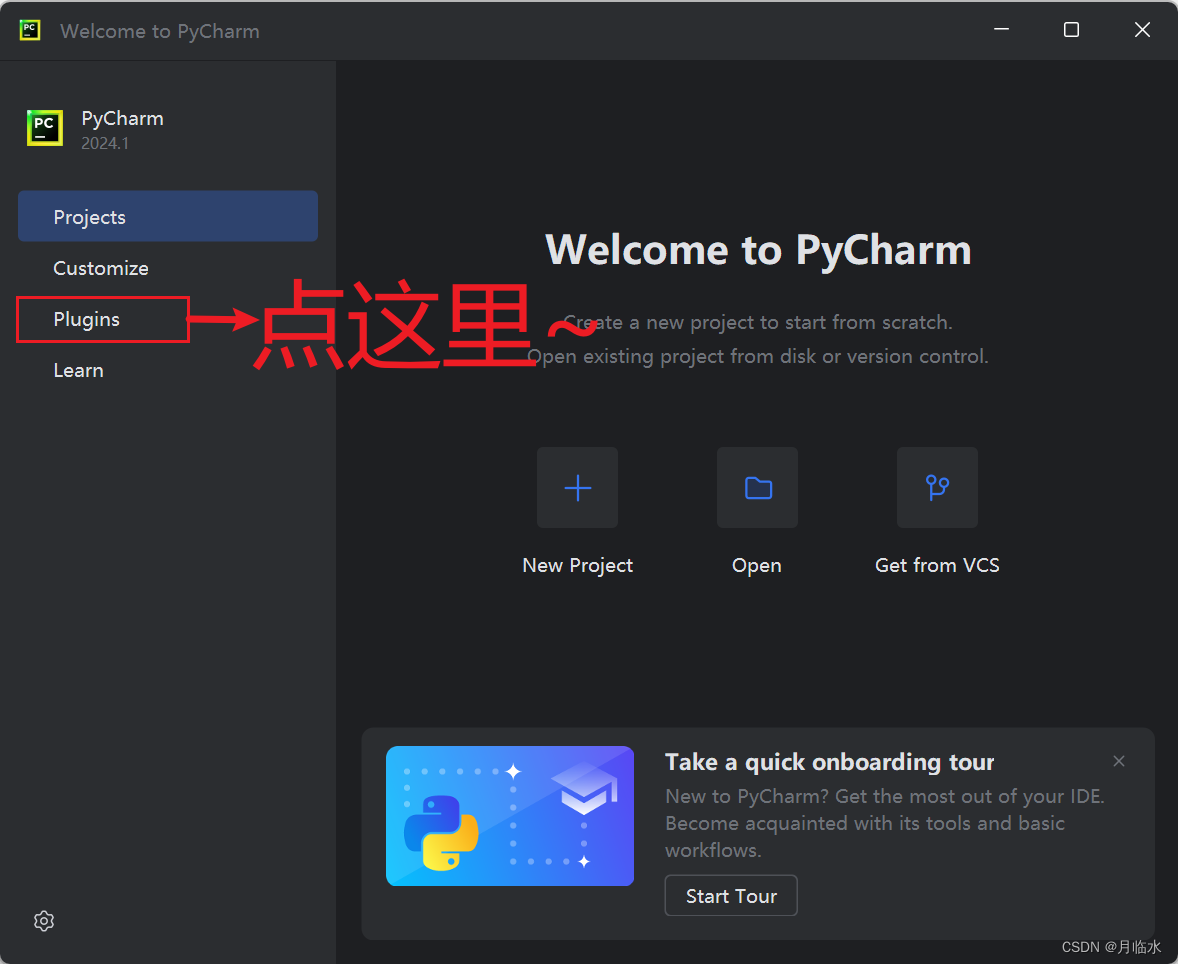
Task: Go to the Learn tab
Action: point(168,370)
